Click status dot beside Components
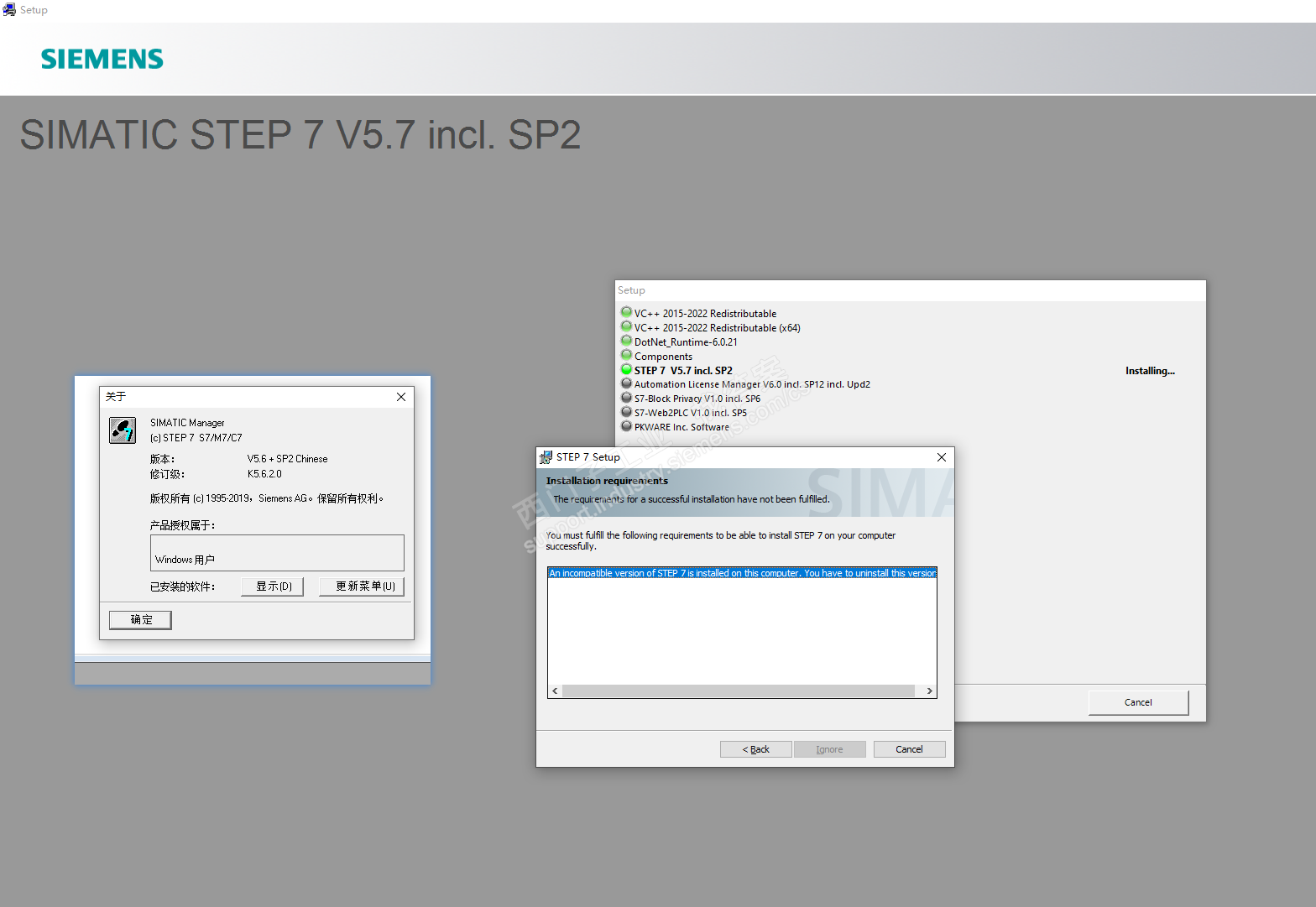Image resolution: width=1316 pixels, height=907 pixels. tap(626, 355)
